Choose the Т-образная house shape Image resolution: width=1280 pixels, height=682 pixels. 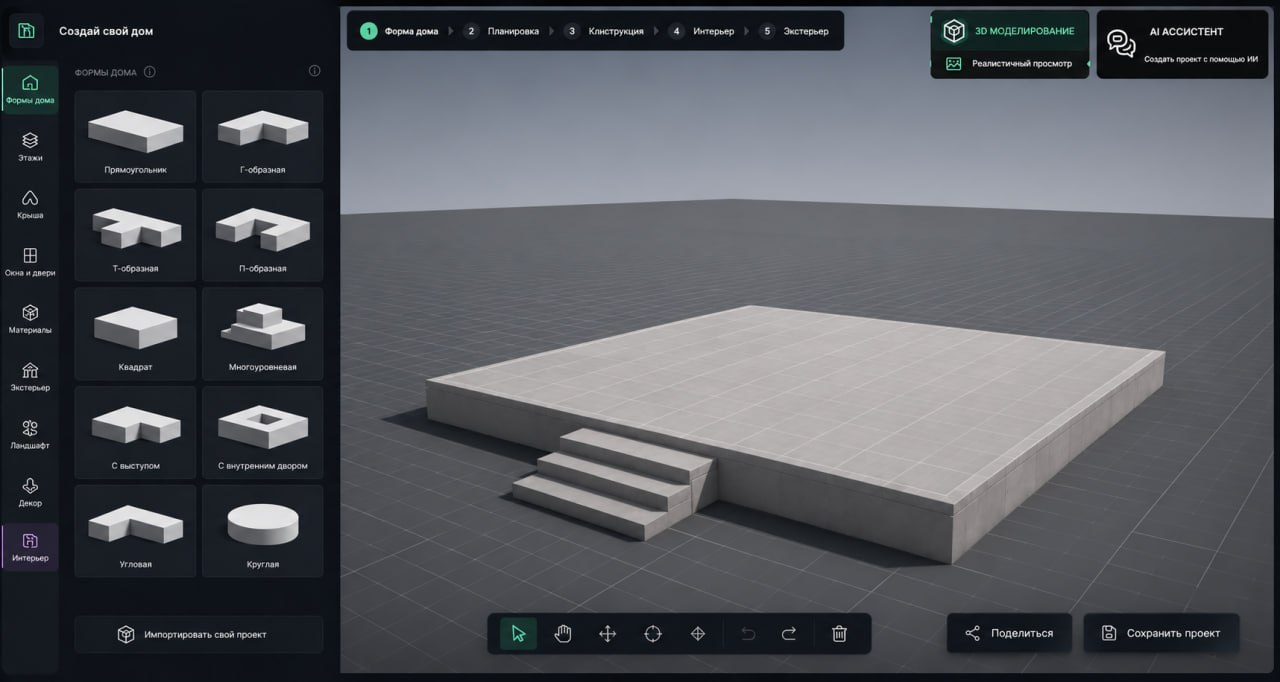136,235
